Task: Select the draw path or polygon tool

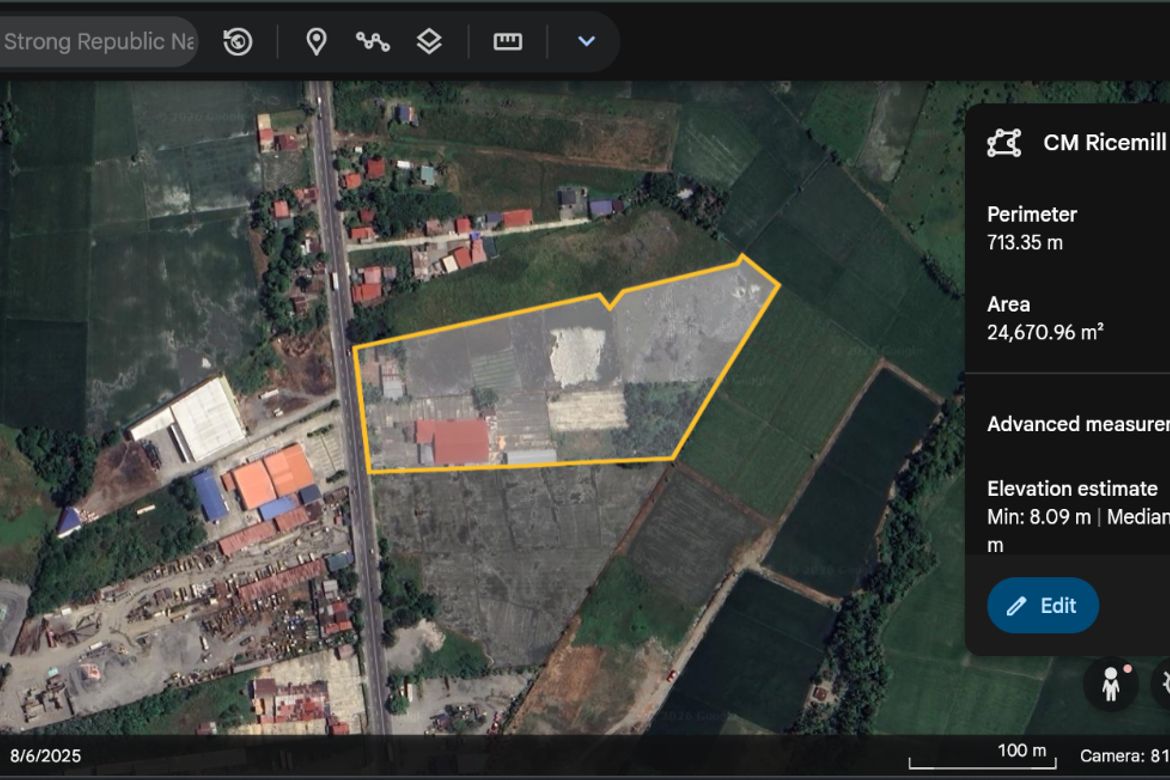Action: point(372,42)
